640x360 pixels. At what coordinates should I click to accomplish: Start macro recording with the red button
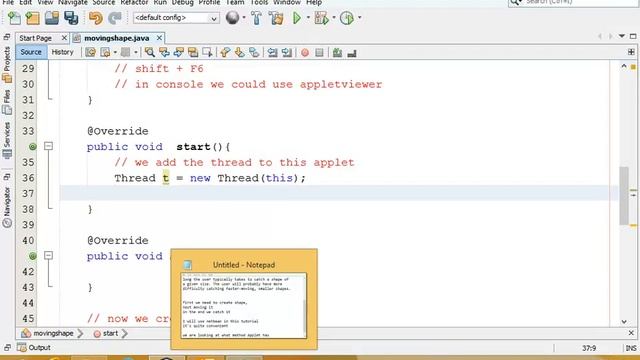[305, 53]
